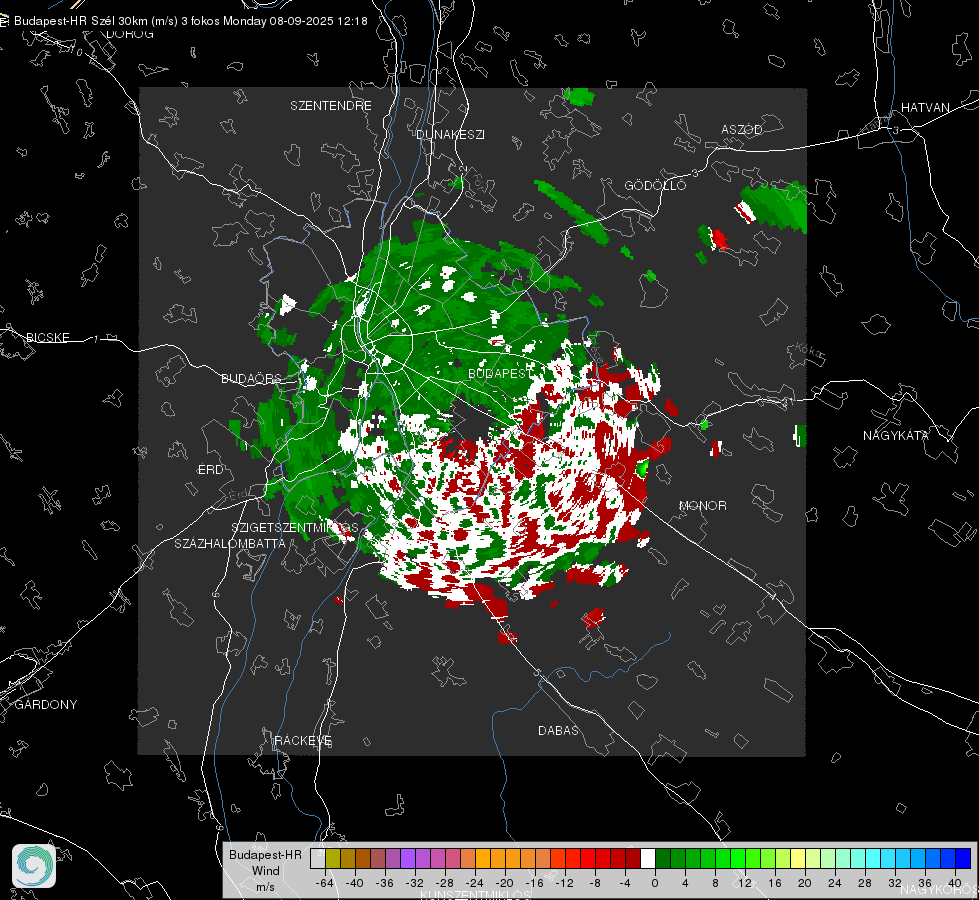The width and height of the screenshot is (979, 900).
Task: Click the 0 legend scale value
Action: coord(655,883)
